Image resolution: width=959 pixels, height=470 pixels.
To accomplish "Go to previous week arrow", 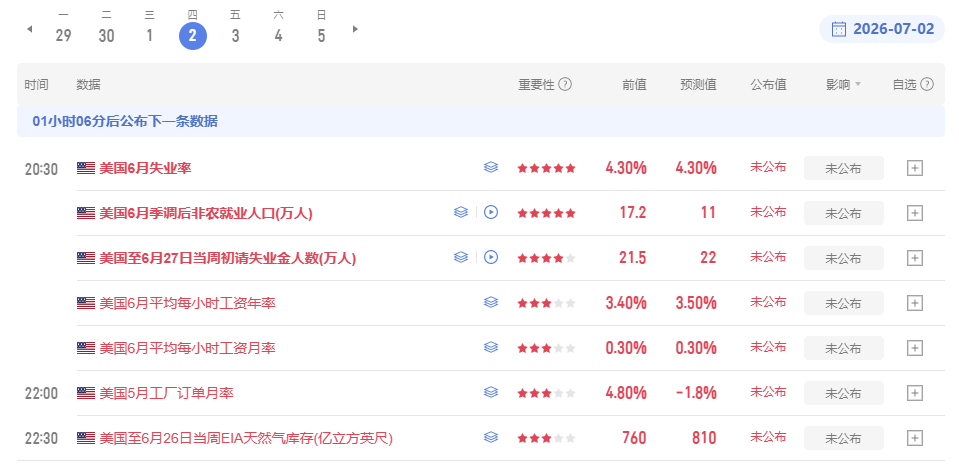I will pyautogui.click(x=29, y=29).
